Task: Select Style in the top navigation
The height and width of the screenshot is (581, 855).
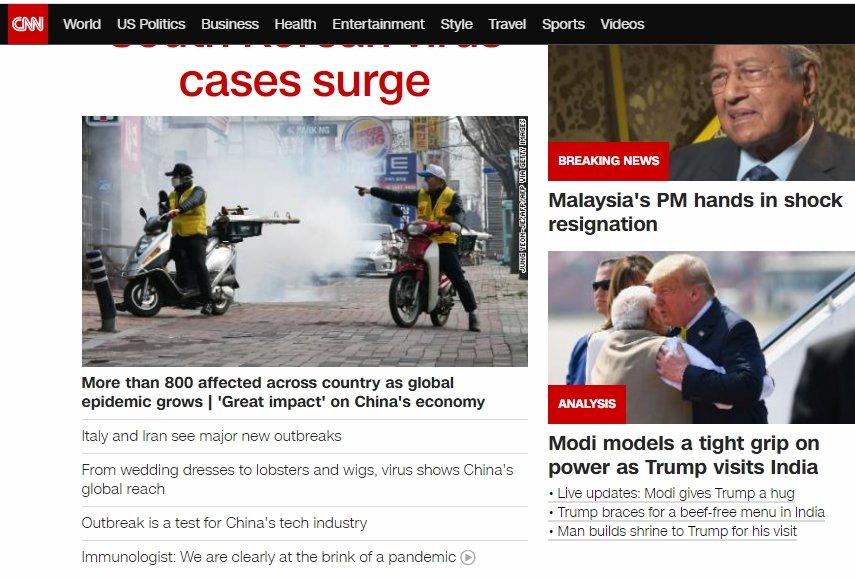Action: (456, 24)
